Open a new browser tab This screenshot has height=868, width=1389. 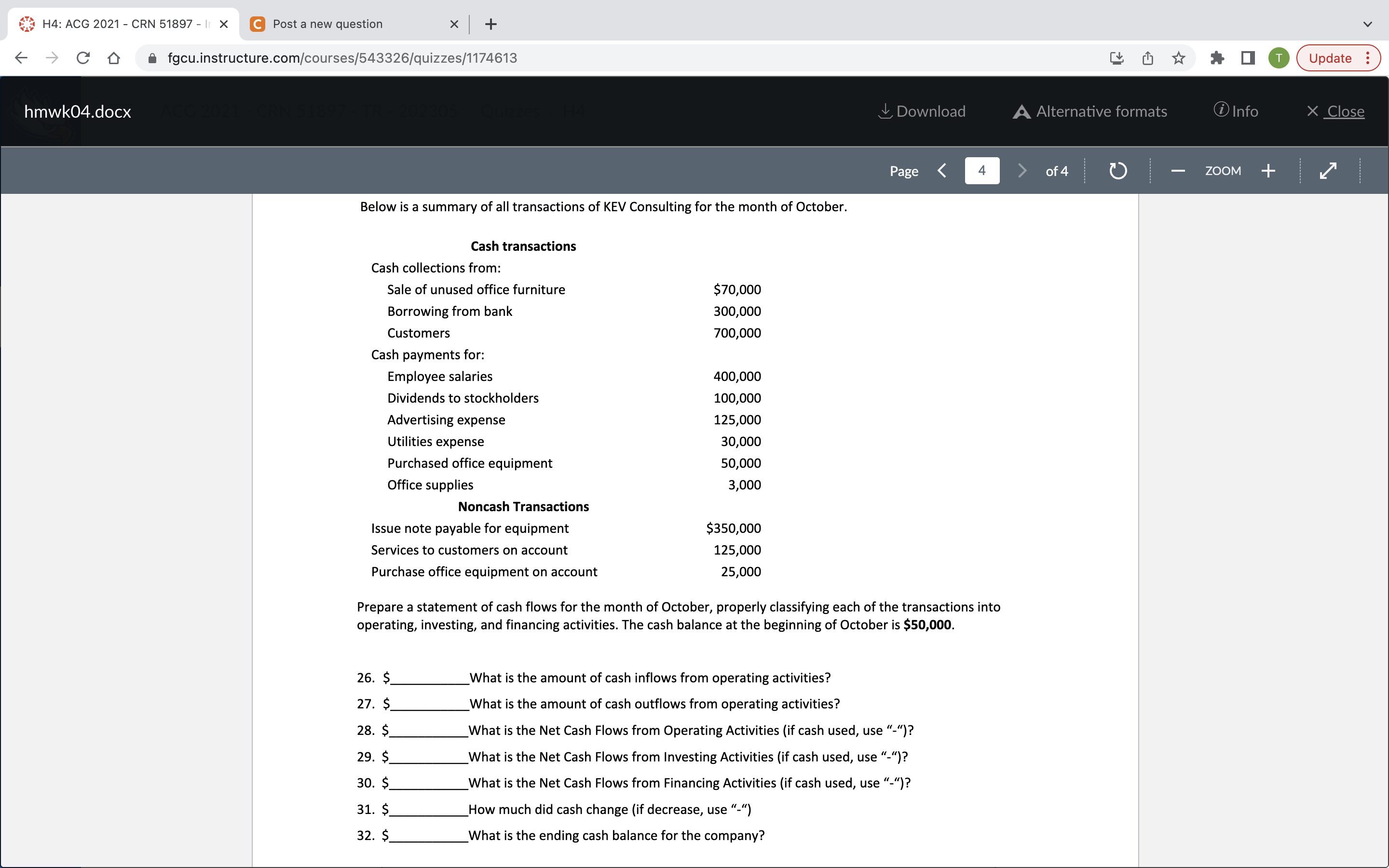491,24
